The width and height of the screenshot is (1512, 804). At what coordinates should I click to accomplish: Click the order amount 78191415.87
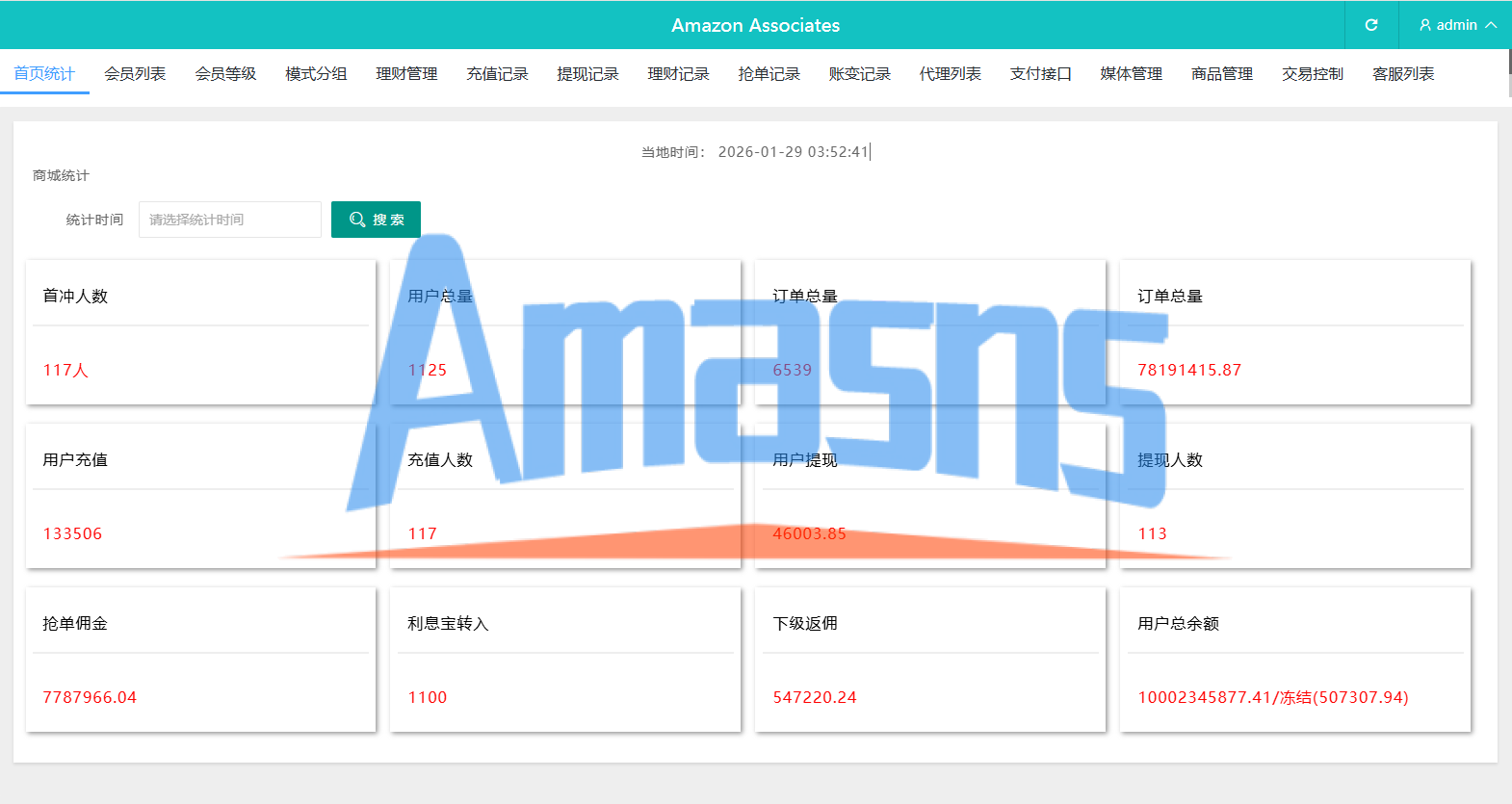pyautogui.click(x=1189, y=370)
